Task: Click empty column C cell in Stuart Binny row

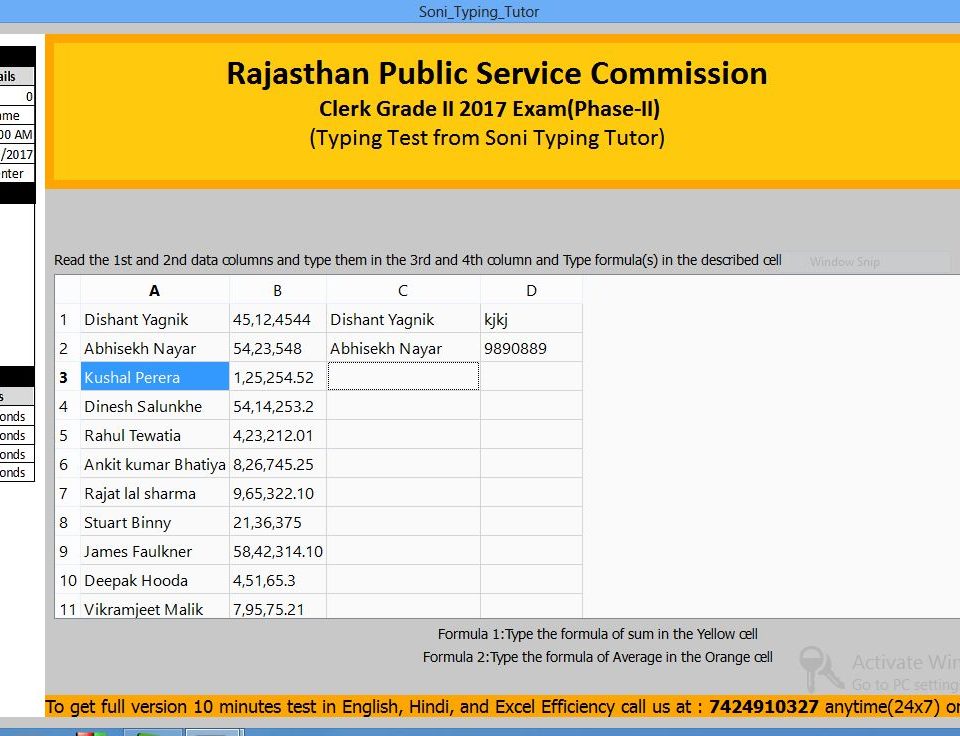Action: click(403, 522)
